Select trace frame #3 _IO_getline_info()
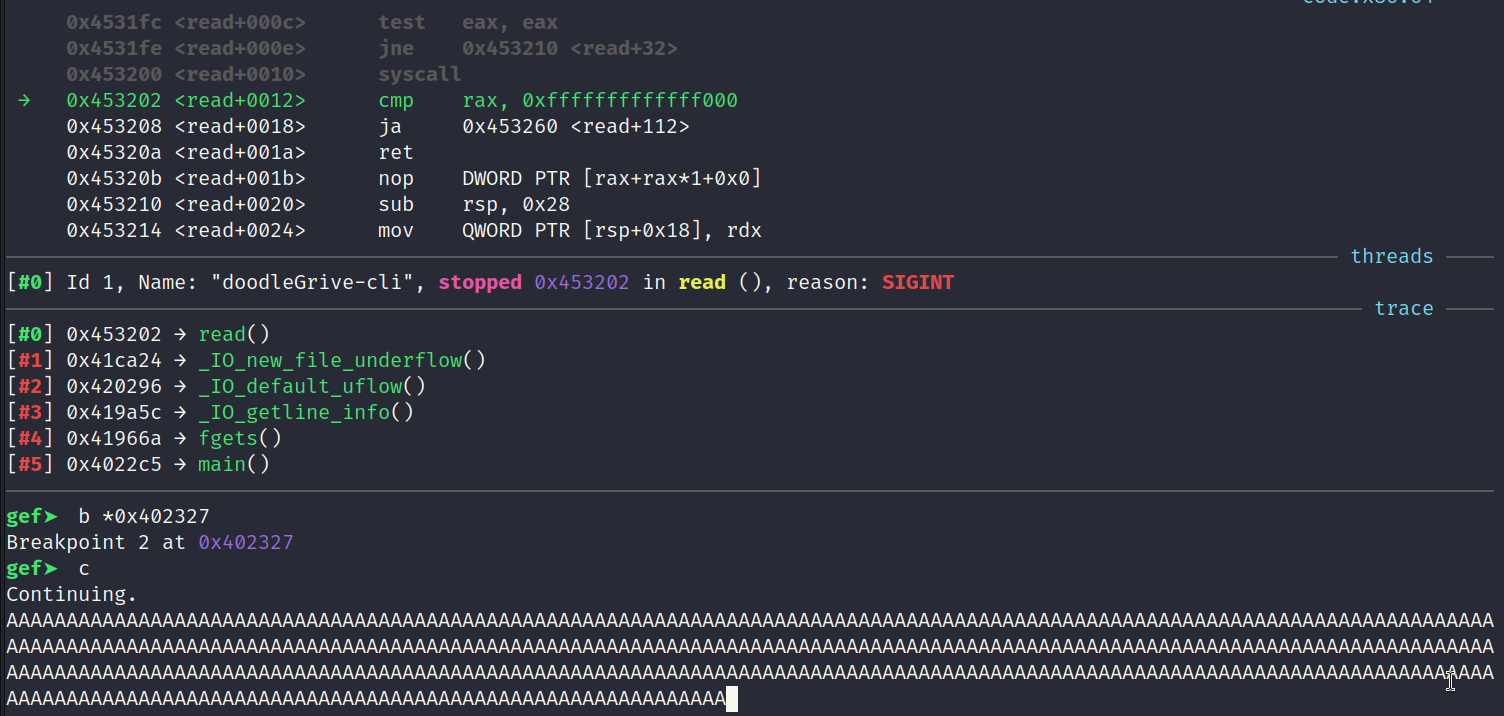 [x=210, y=412]
